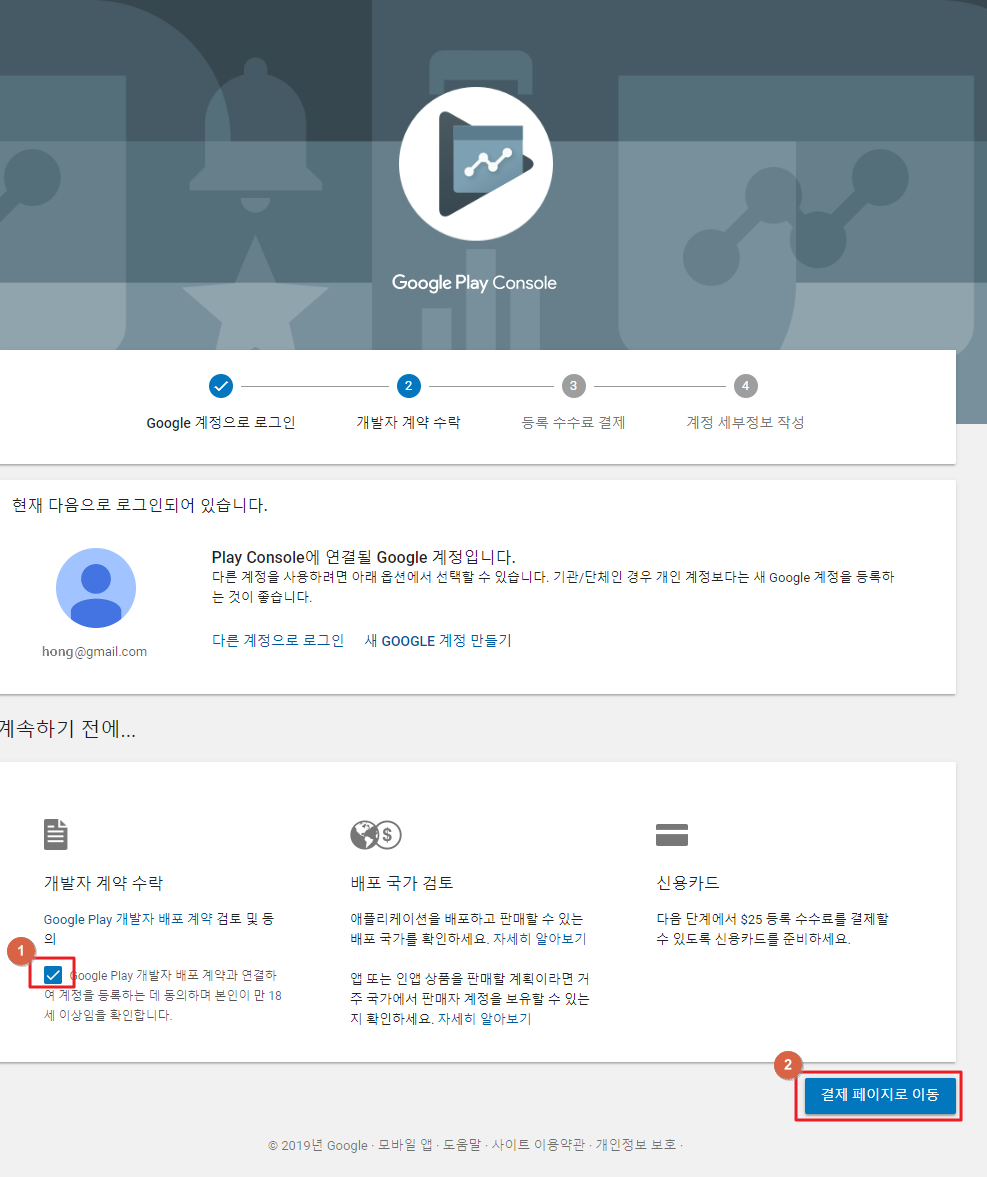Screen dimensions: 987x1177
Task: Click the Google Play Console title text
Action: click(x=474, y=283)
